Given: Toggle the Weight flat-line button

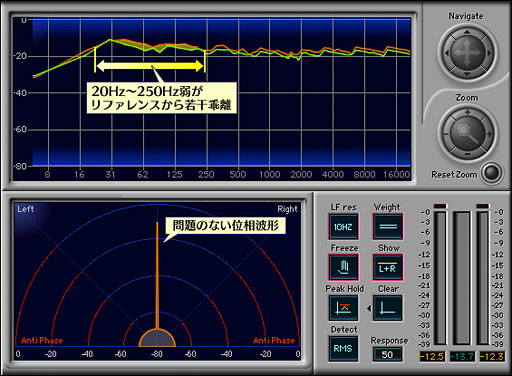Looking at the screenshot, I should point(388,227).
